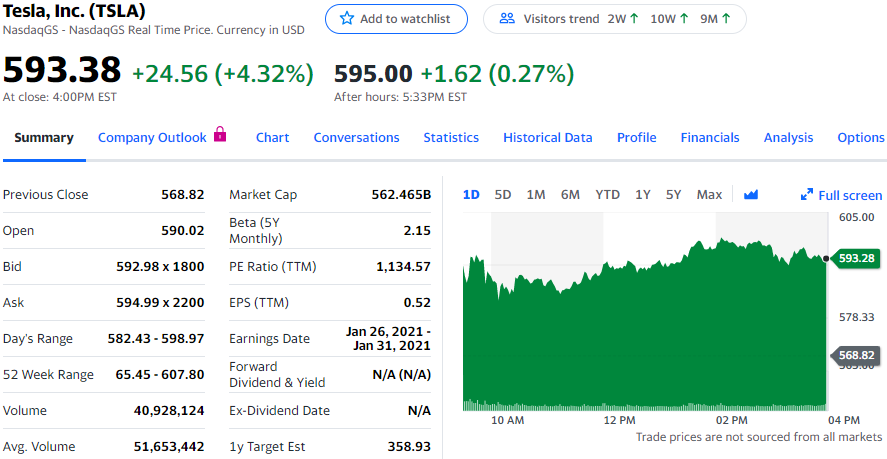Open the Statistics tab
The image size is (887, 459).
point(451,138)
